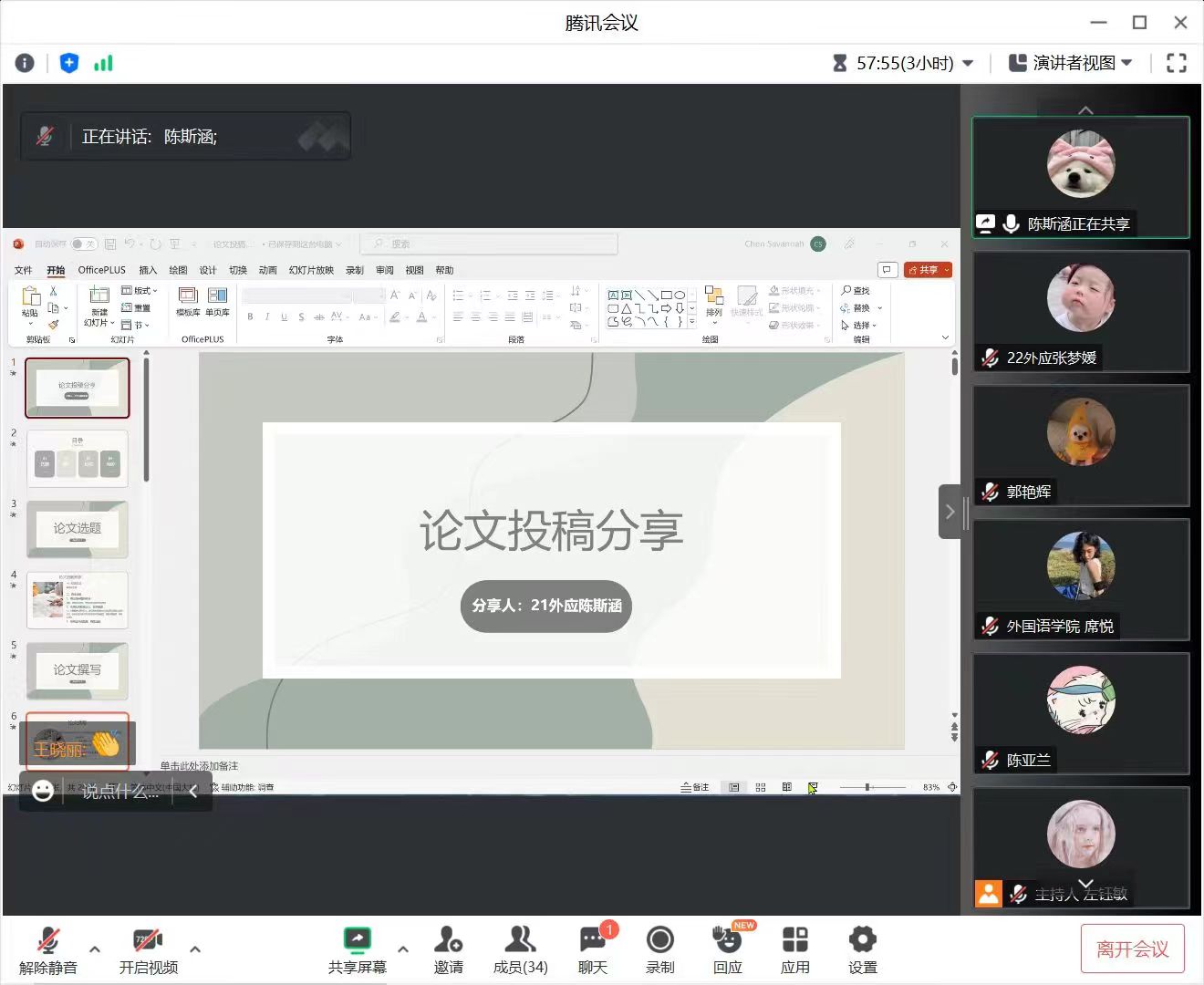Screen dimensions: 1204x985
Task: Open the 成员(34) members list
Action: pos(520,949)
